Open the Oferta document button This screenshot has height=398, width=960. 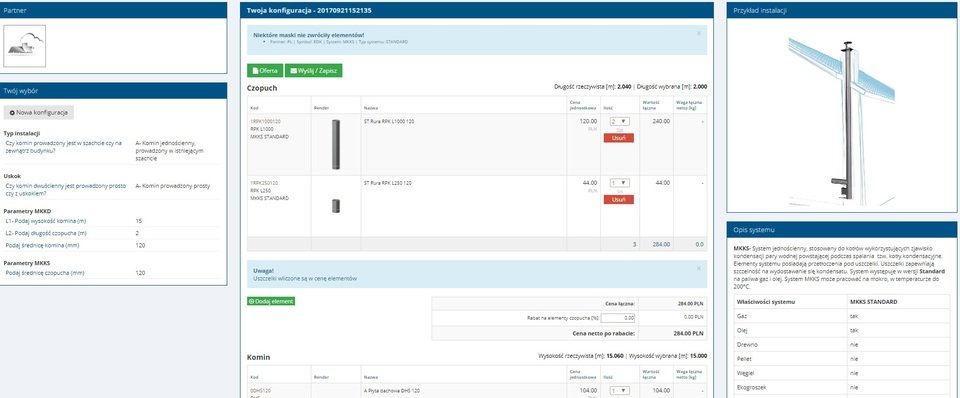tap(265, 70)
